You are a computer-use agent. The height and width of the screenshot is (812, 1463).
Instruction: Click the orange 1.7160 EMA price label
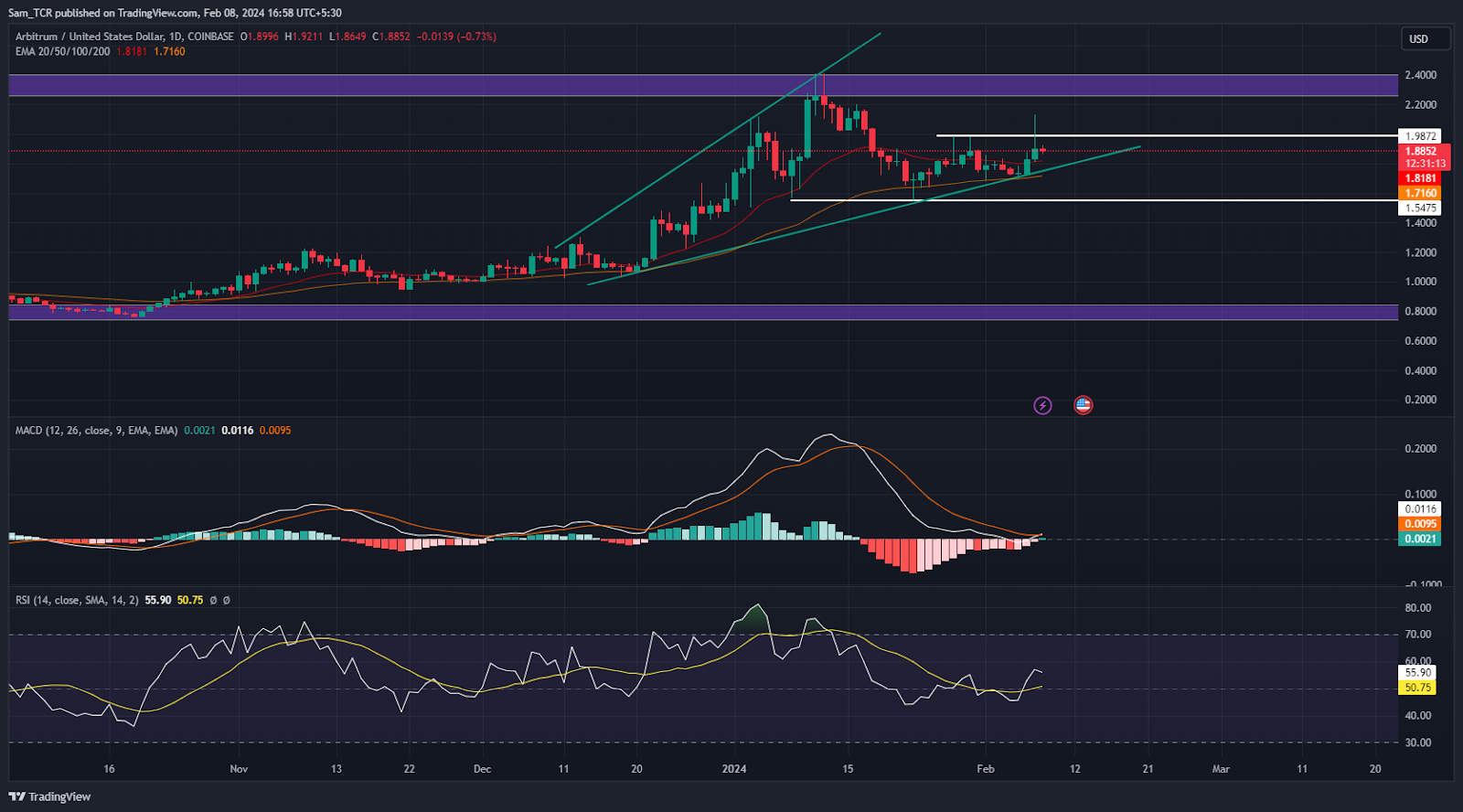1420,193
